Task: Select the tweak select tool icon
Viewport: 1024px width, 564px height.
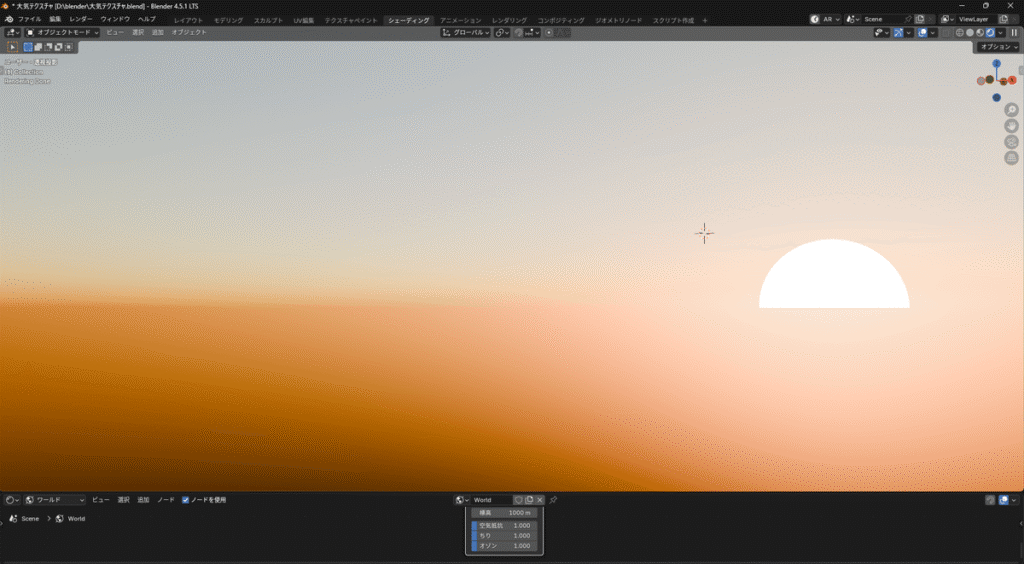Action: pyautogui.click(x=12, y=47)
